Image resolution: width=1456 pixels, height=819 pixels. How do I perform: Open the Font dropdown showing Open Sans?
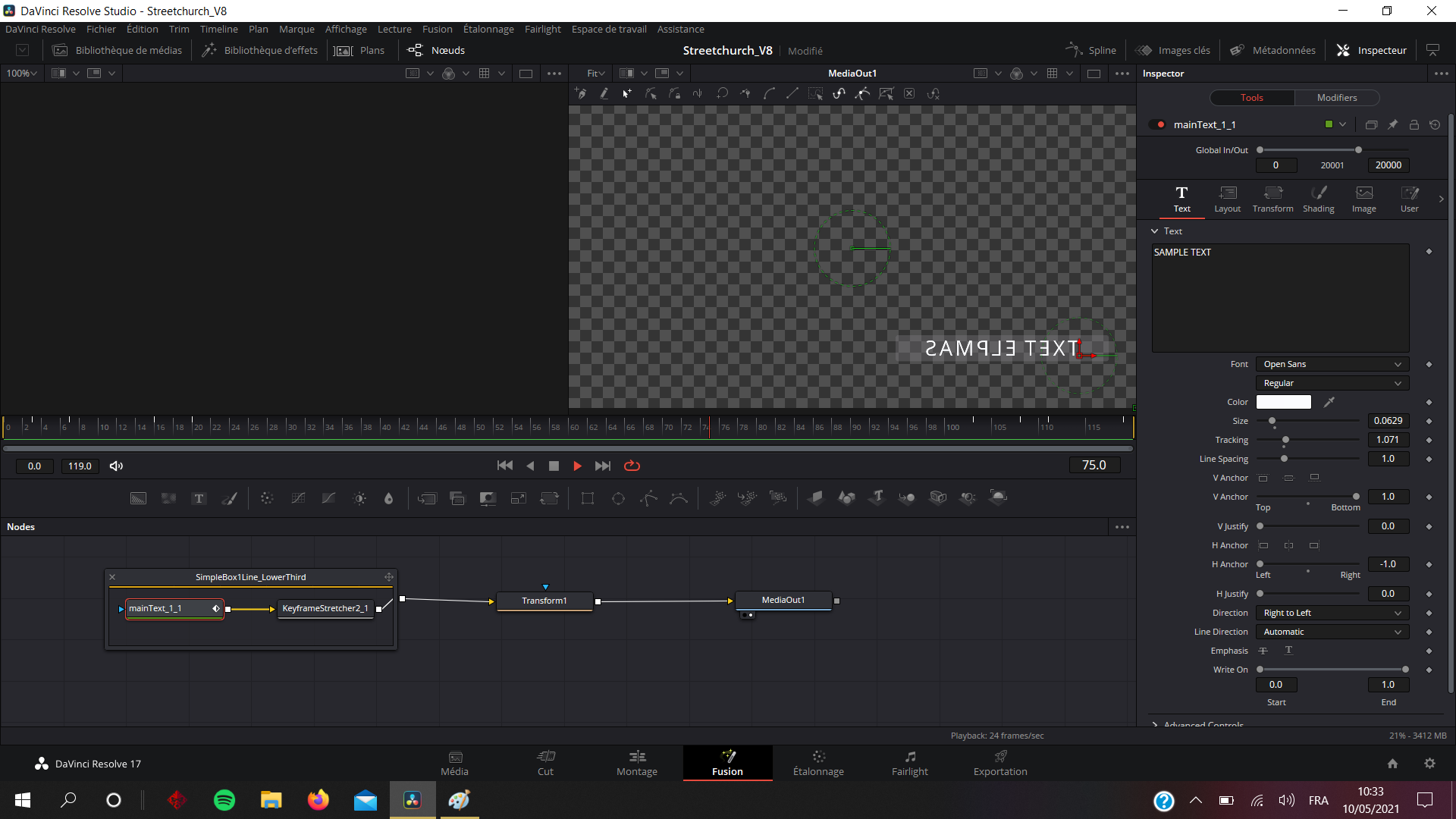[x=1332, y=364]
